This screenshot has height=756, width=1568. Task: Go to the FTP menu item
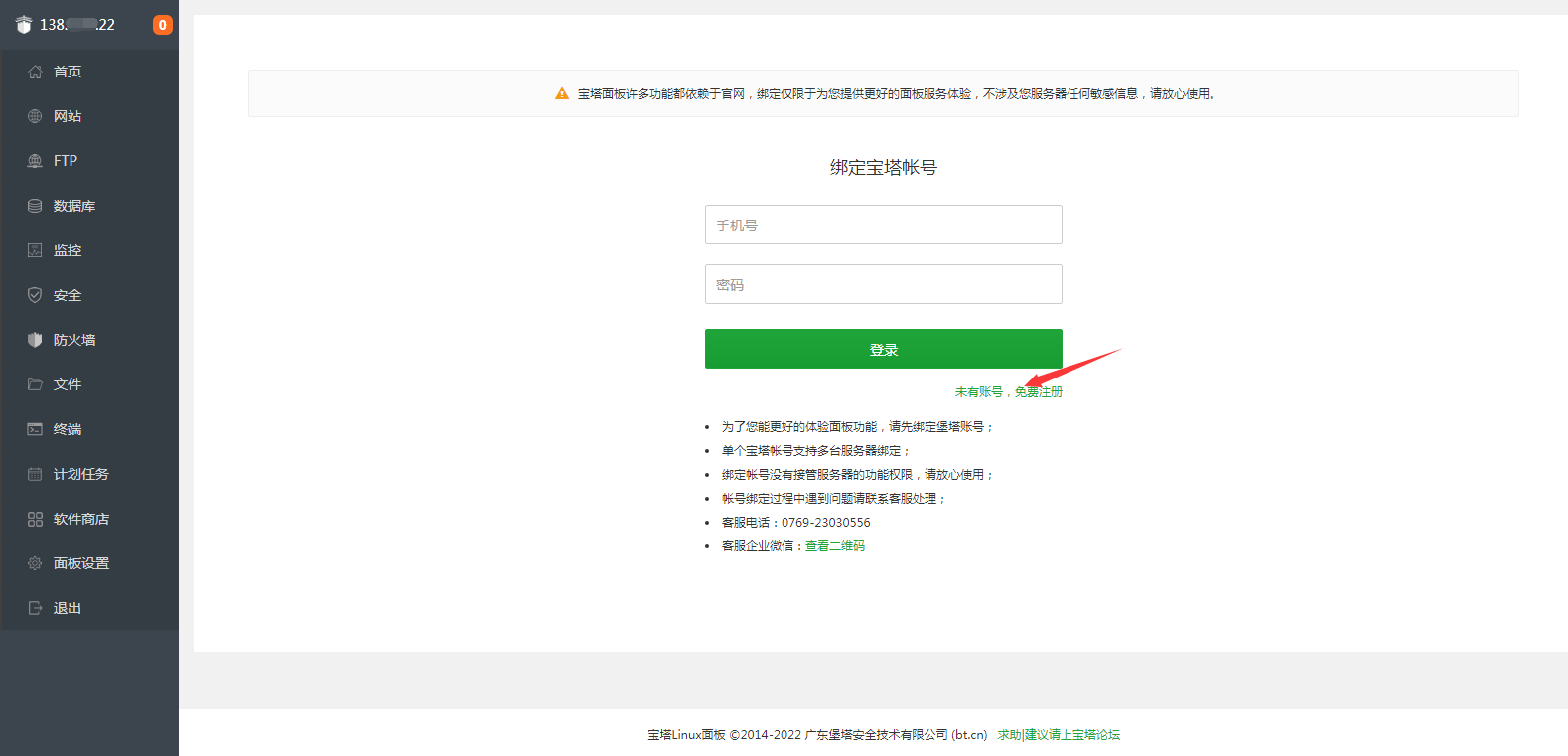pos(89,161)
